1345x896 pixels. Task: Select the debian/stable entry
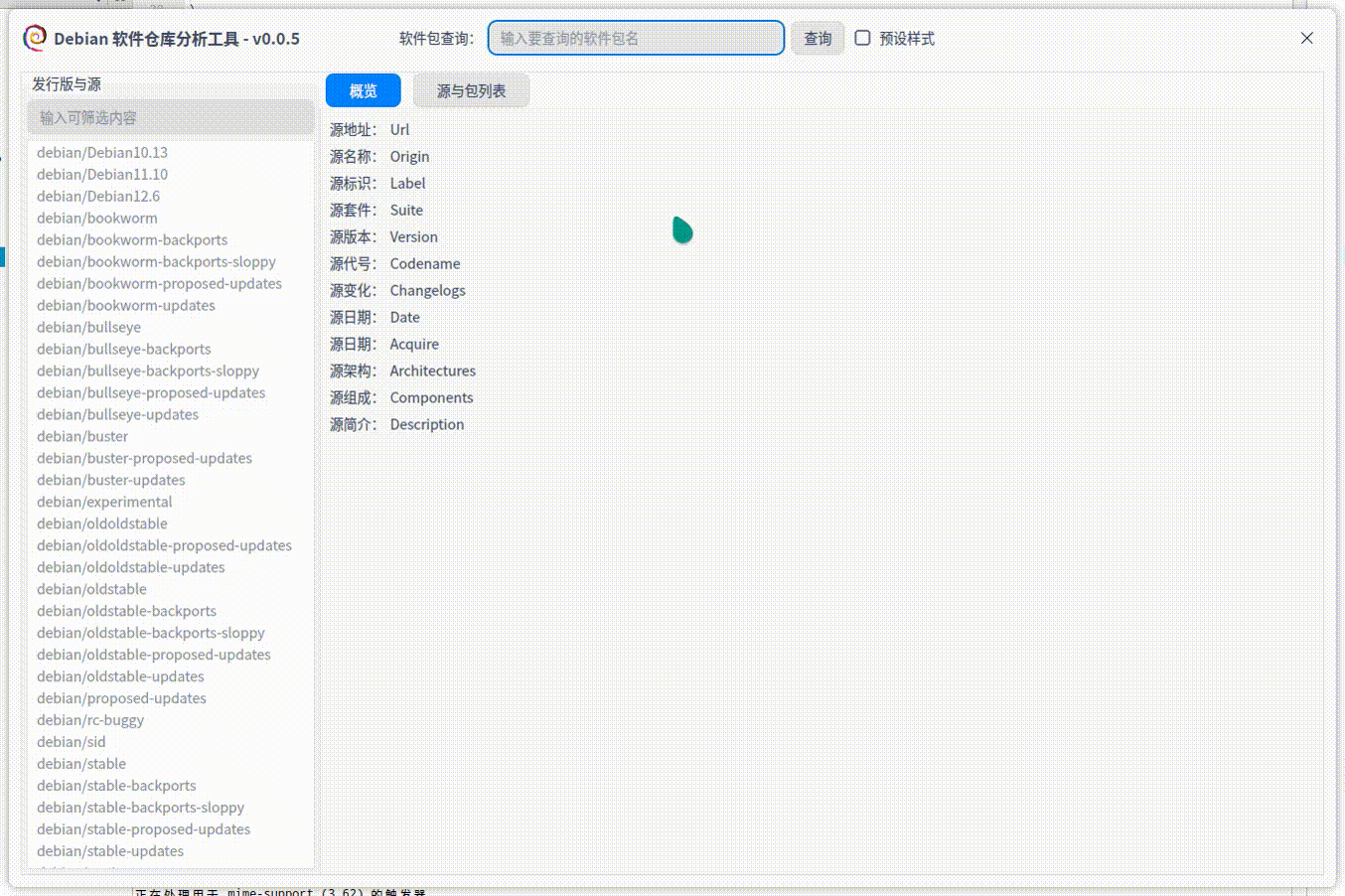pyautogui.click(x=171, y=764)
